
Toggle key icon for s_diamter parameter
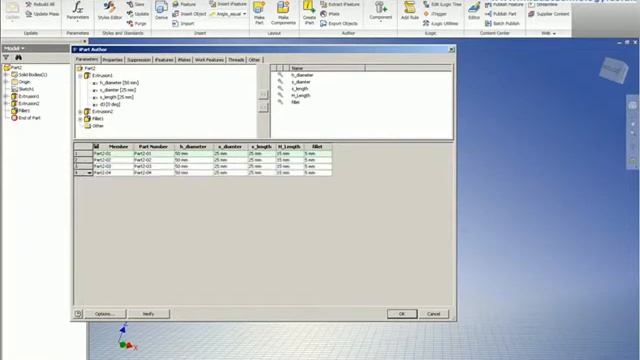[x=280, y=82]
